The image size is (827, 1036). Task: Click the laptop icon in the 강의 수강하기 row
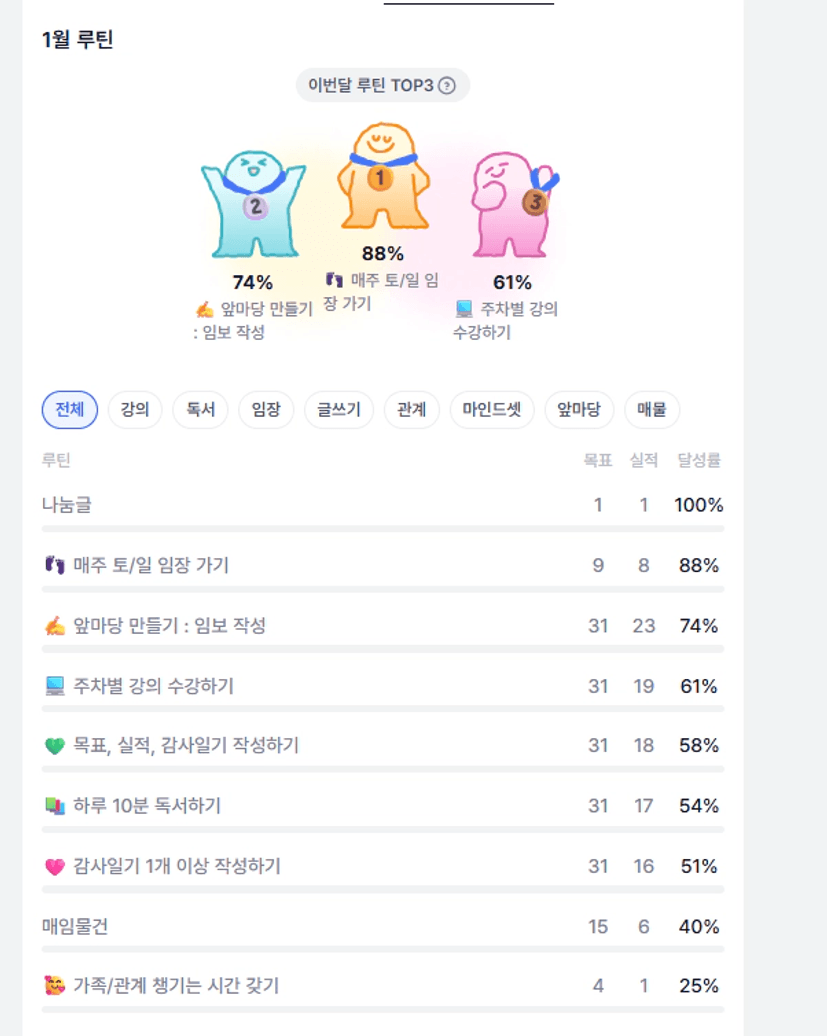tap(54, 686)
